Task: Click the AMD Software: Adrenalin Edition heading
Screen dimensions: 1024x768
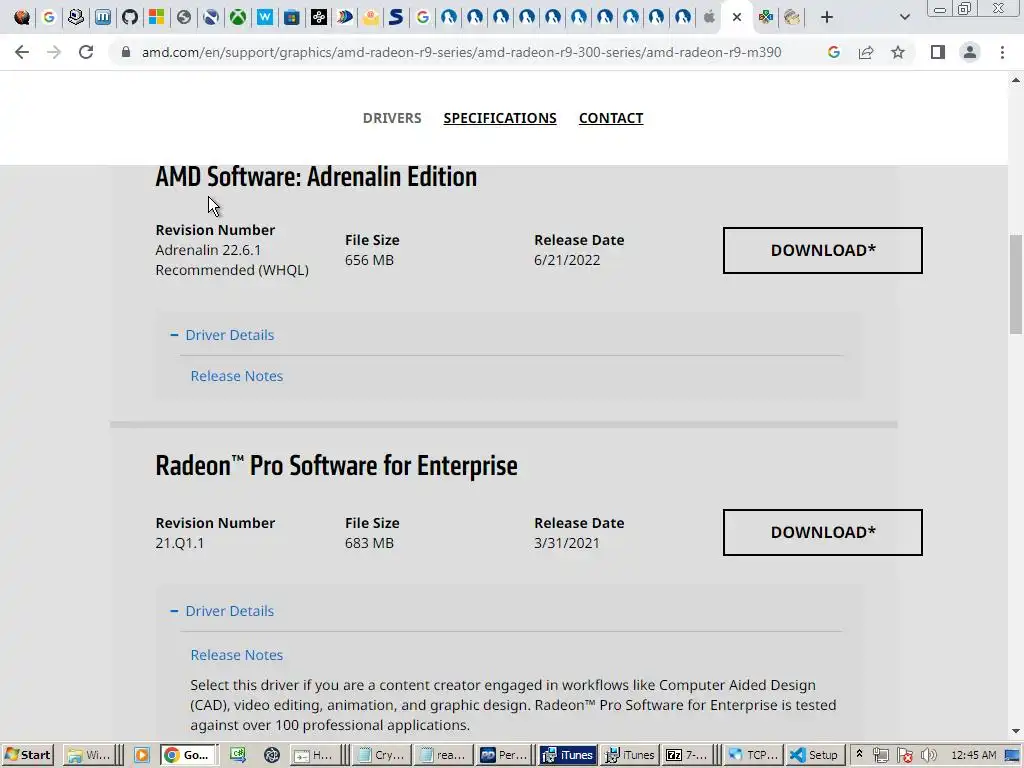Action: [x=316, y=177]
